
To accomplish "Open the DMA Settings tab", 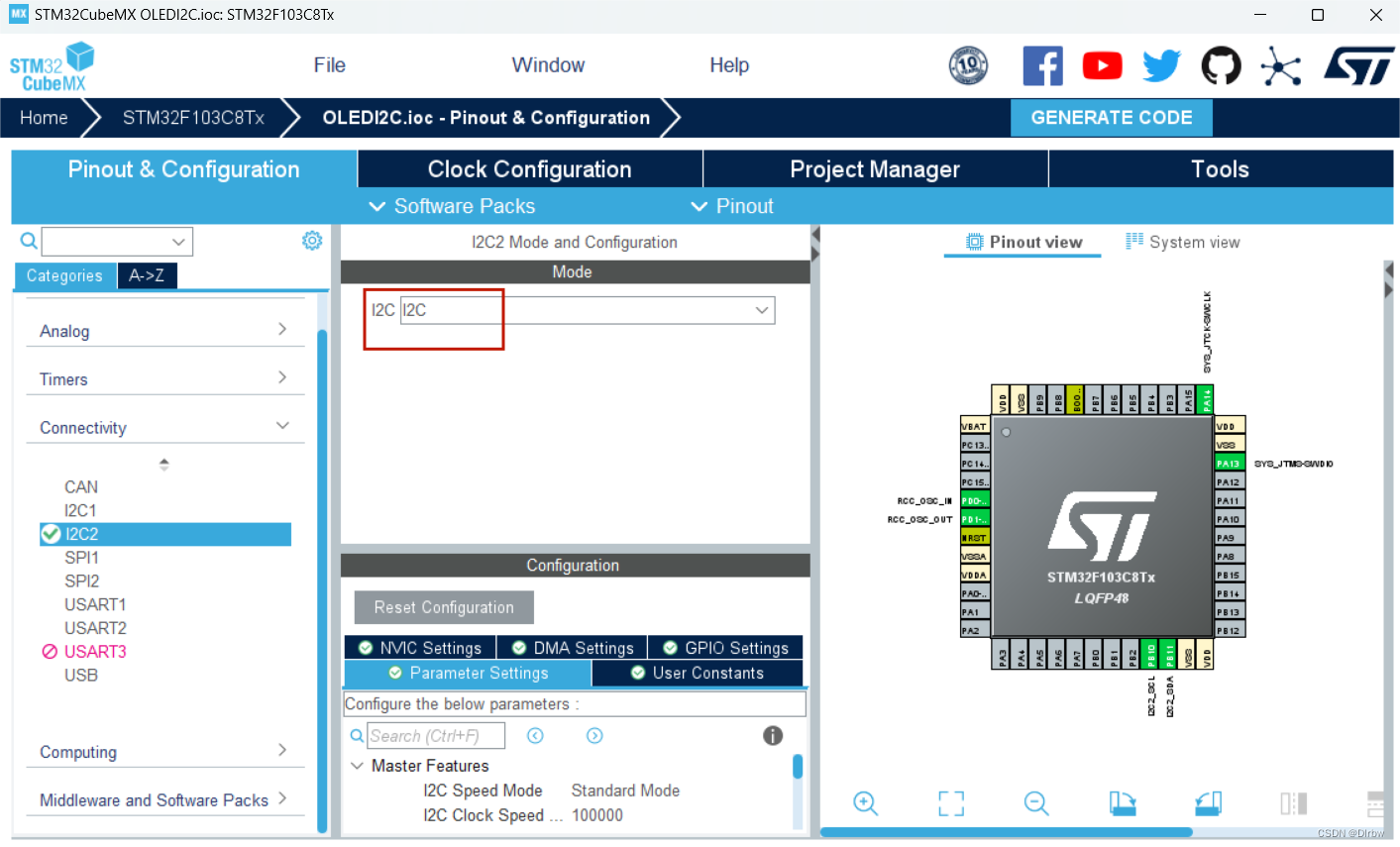I will pos(572,648).
